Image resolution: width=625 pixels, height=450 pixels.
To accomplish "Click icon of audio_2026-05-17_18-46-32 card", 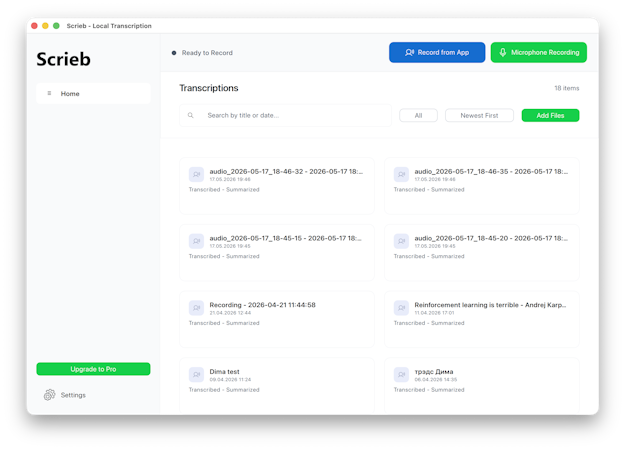I will click(197, 174).
